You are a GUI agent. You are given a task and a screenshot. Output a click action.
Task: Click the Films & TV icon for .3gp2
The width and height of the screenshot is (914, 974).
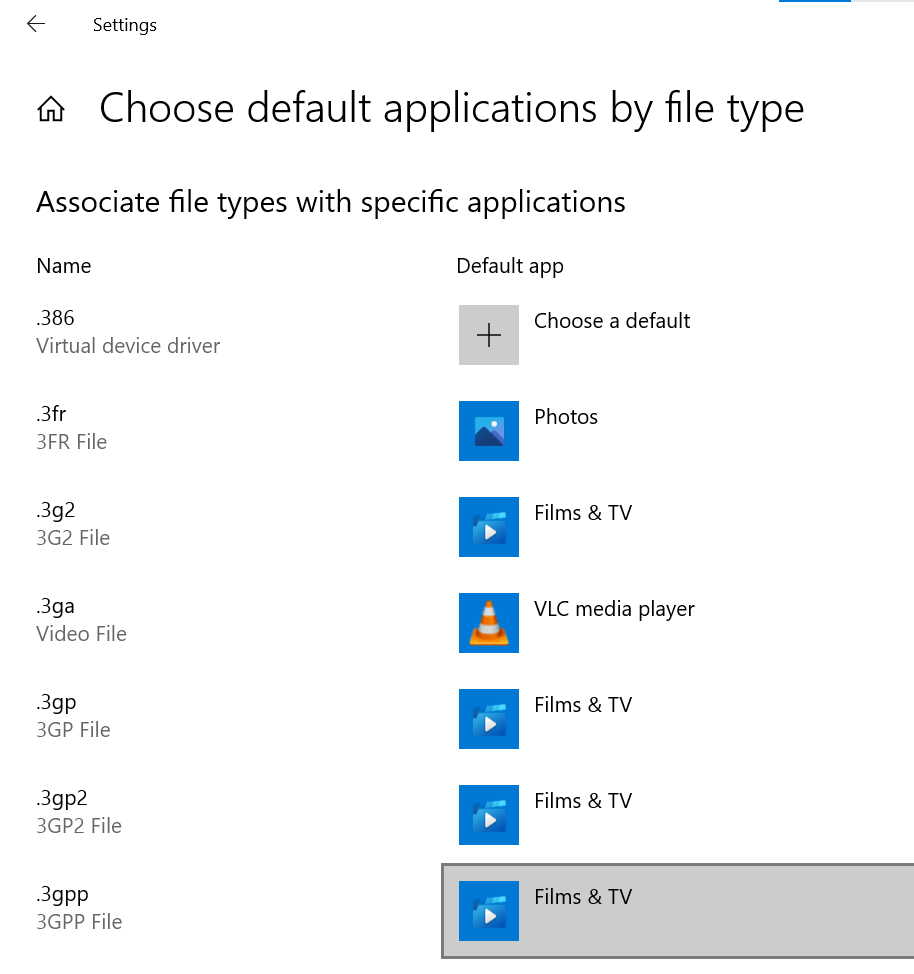point(489,815)
